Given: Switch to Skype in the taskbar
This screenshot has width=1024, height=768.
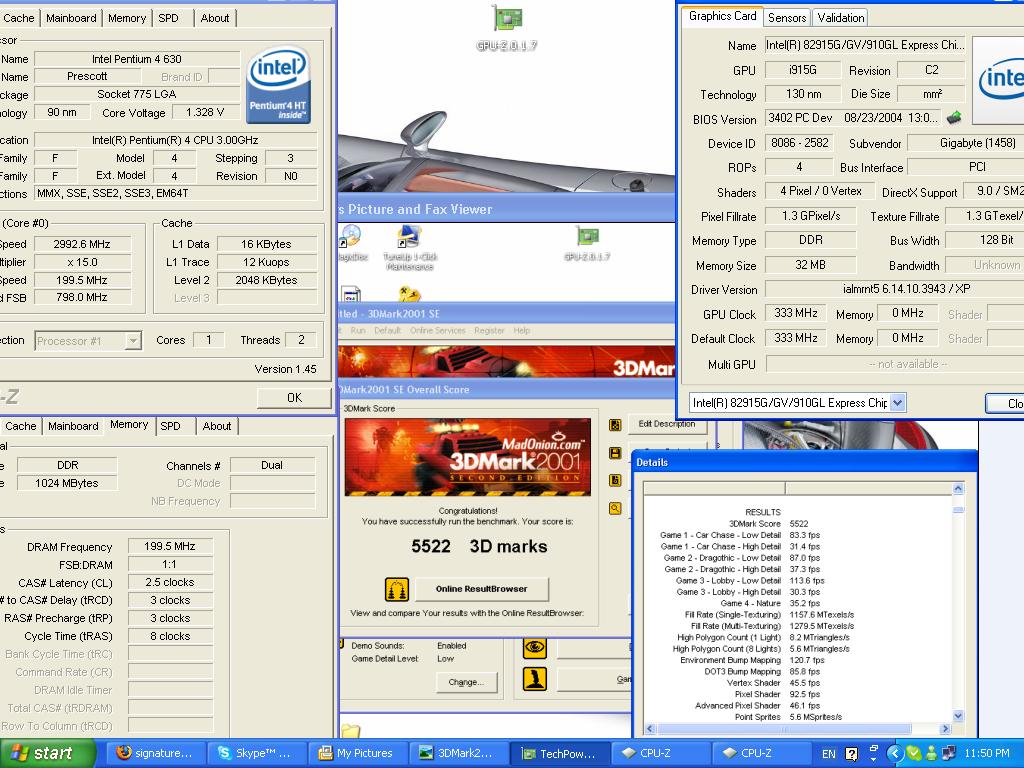Looking at the screenshot, I should coord(256,753).
